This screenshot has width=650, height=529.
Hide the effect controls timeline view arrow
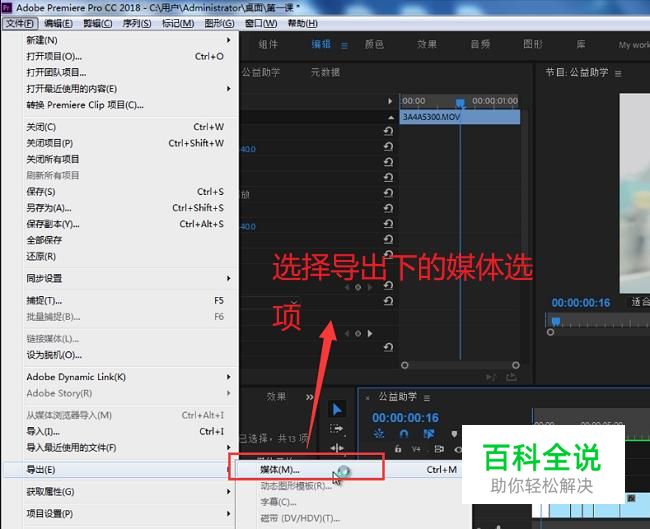point(390,101)
